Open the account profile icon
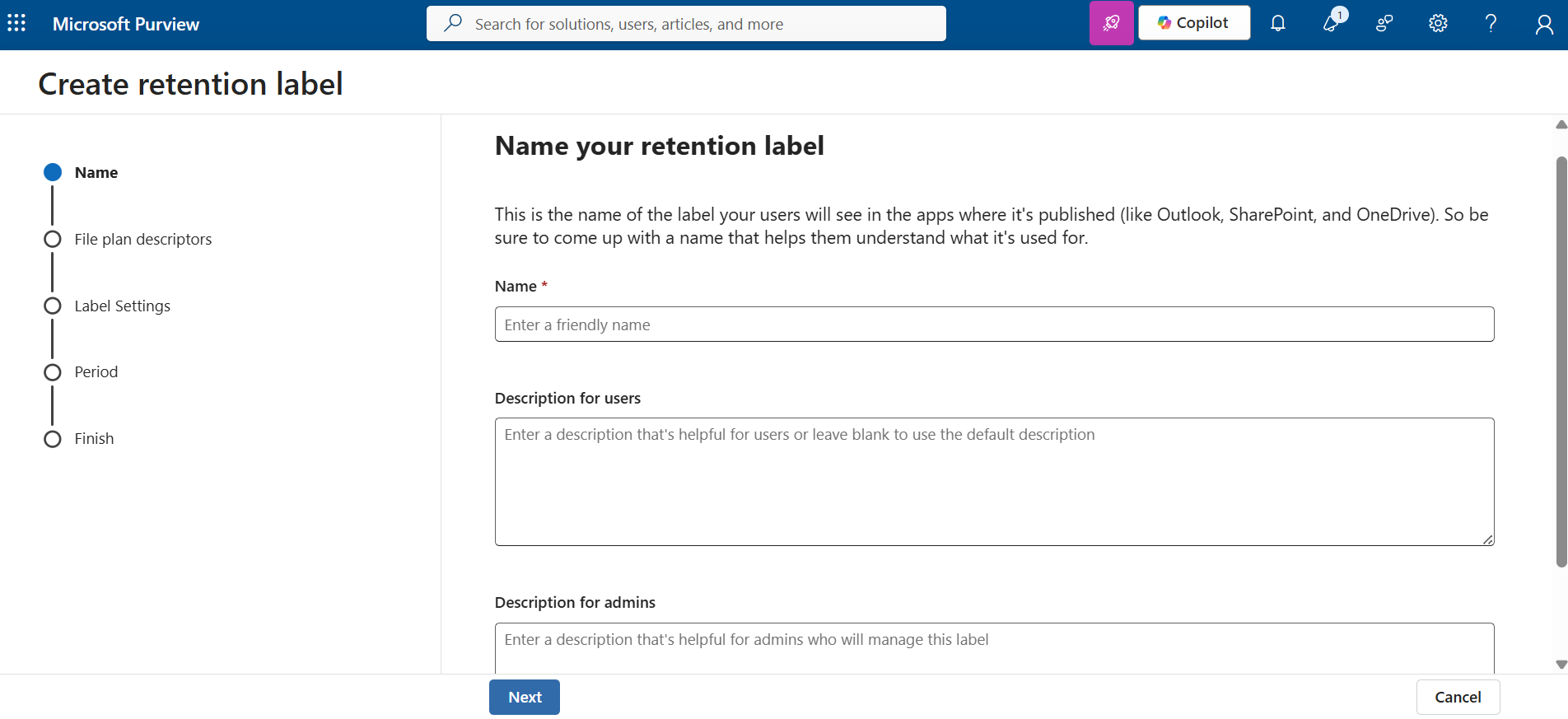The image size is (1568, 719). (x=1544, y=25)
